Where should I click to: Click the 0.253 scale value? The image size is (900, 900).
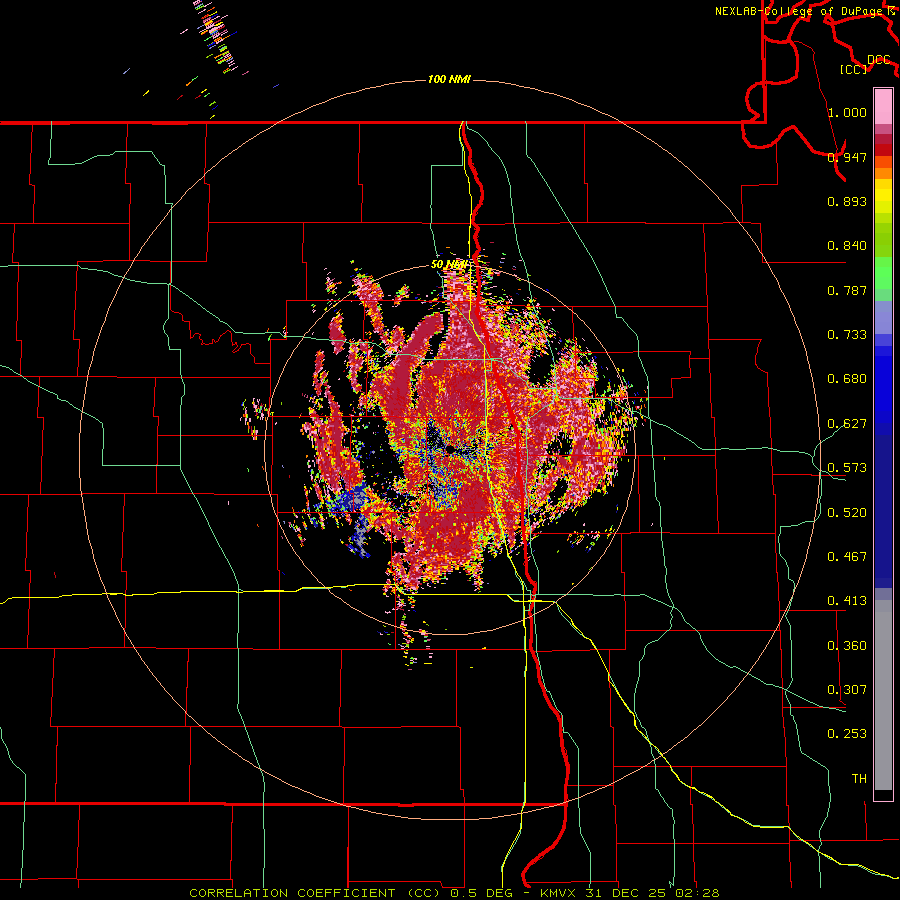(x=847, y=734)
